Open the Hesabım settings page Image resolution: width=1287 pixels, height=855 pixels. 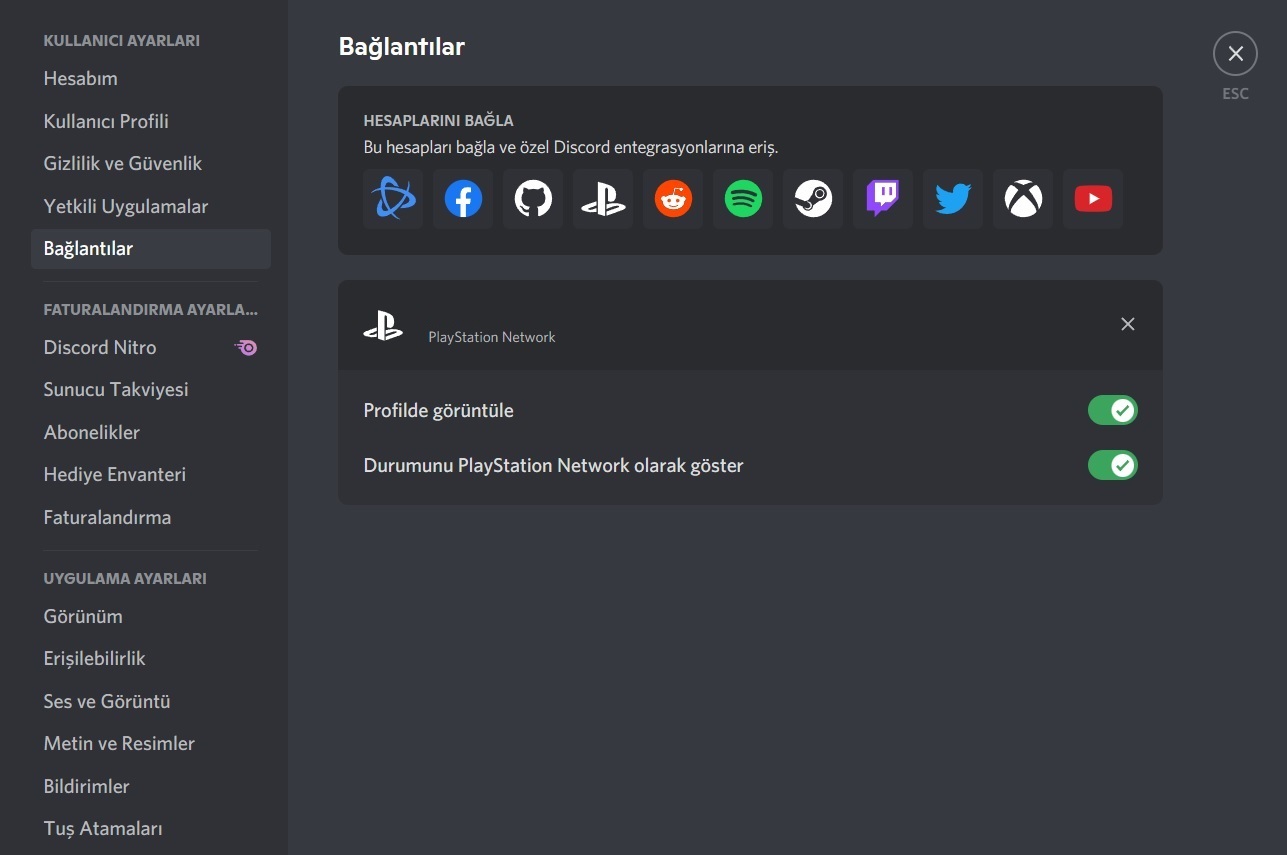(81, 78)
